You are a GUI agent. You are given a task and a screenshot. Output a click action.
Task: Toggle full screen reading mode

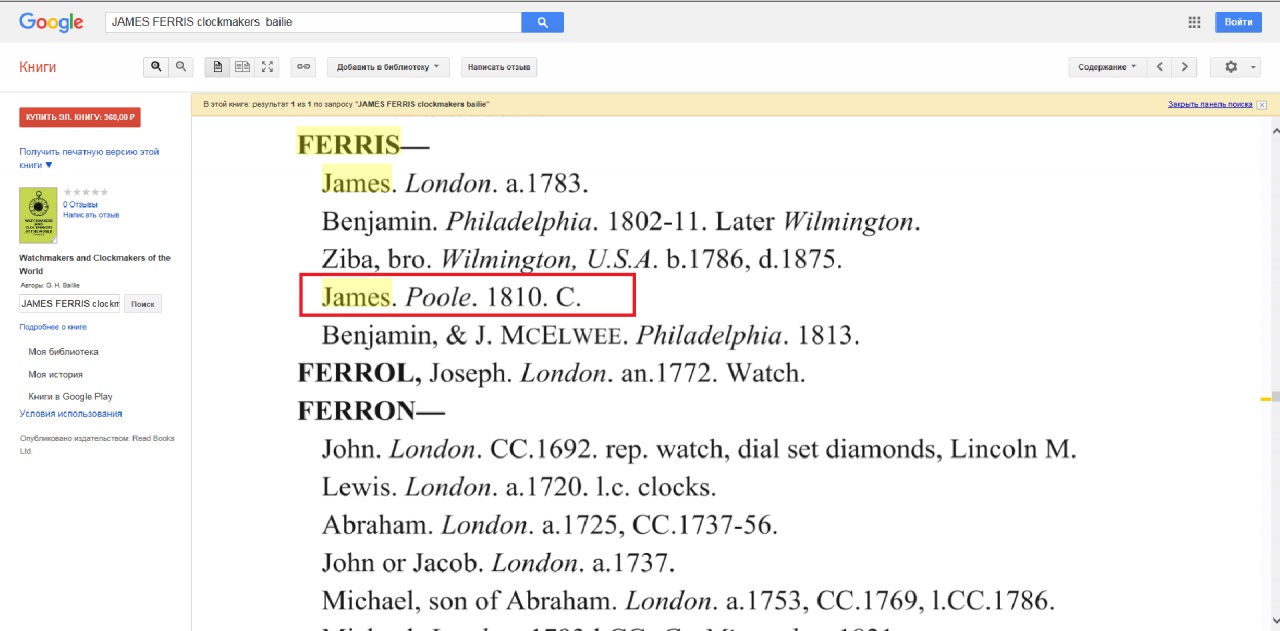click(267, 67)
